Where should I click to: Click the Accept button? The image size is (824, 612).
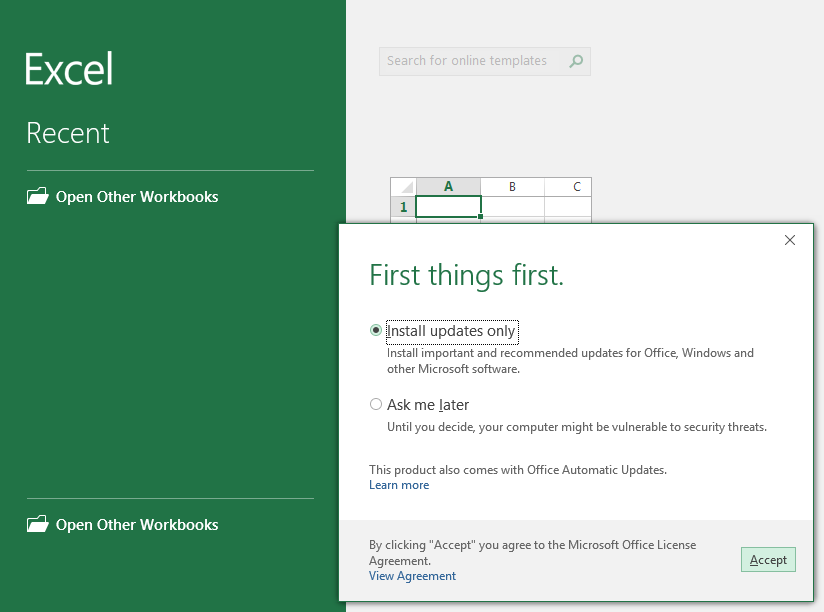pyautogui.click(x=768, y=559)
